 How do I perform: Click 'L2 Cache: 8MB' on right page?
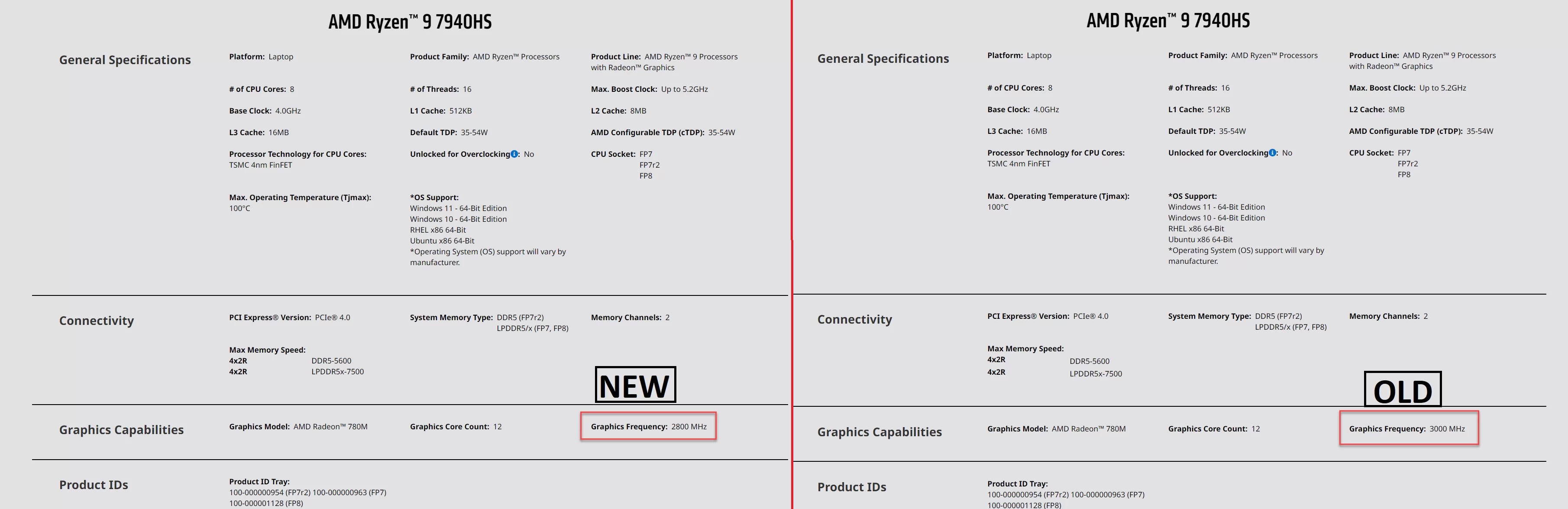[x=1376, y=110]
